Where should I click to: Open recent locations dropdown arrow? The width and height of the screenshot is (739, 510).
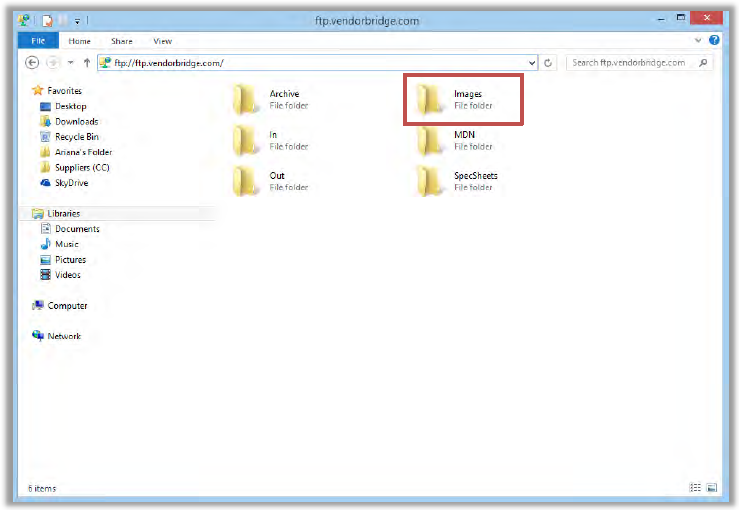(x=71, y=62)
